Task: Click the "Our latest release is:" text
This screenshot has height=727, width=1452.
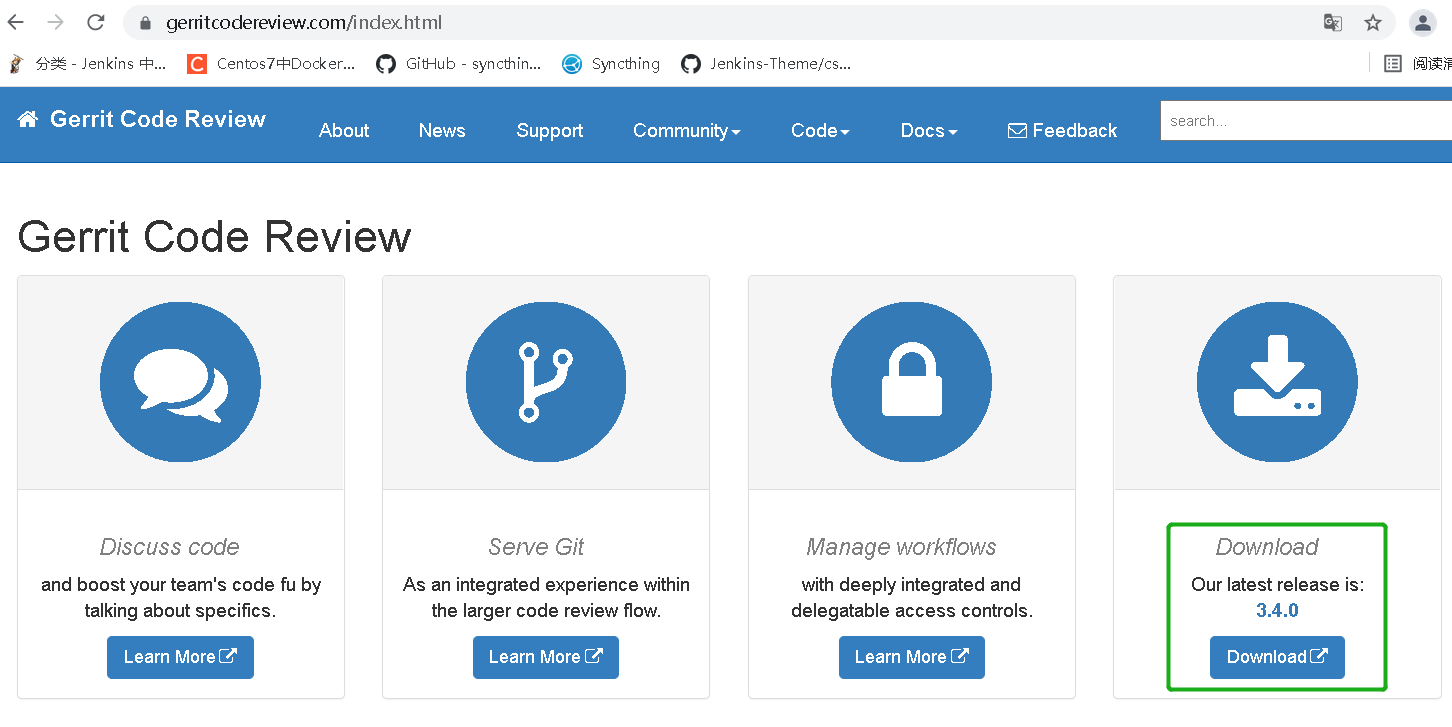Action: [1277, 584]
